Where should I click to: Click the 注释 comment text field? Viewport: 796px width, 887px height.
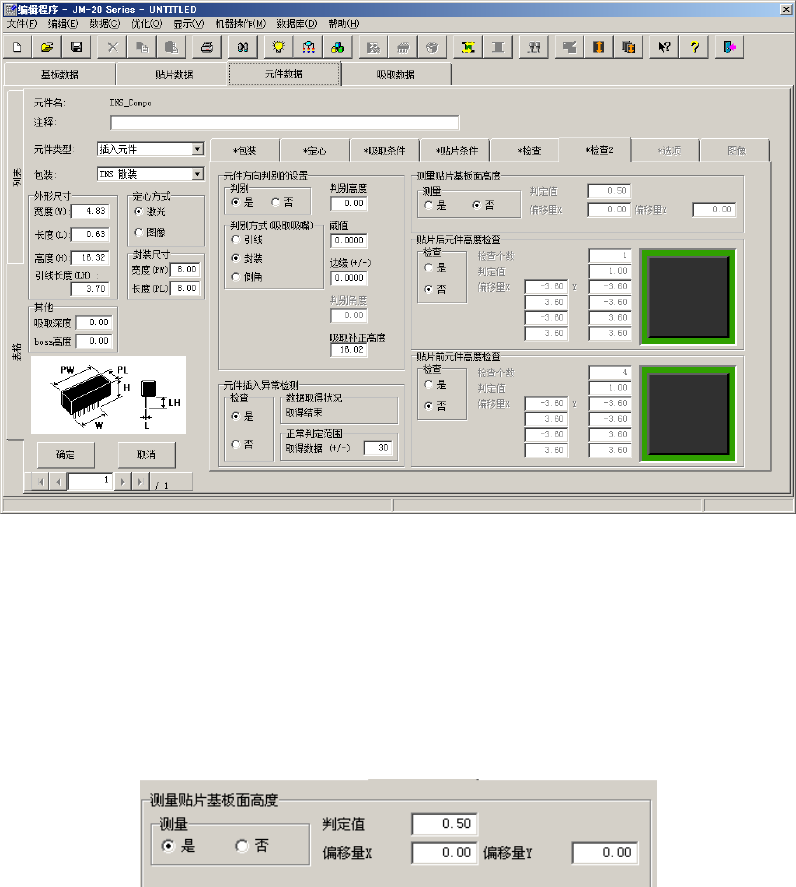285,123
